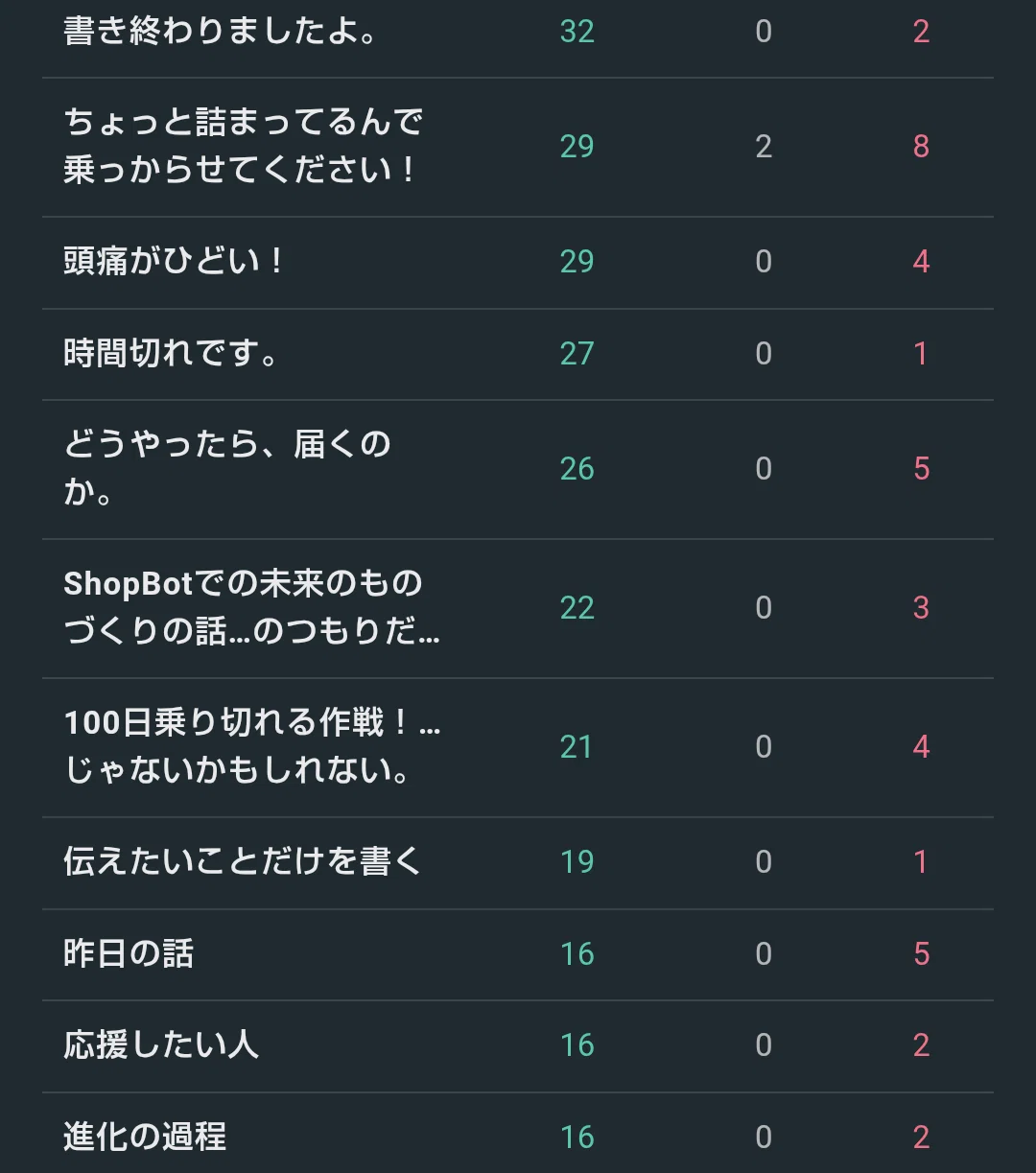Click view count 22 in the ShopBot row

pyautogui.click(x=577, y=608)
